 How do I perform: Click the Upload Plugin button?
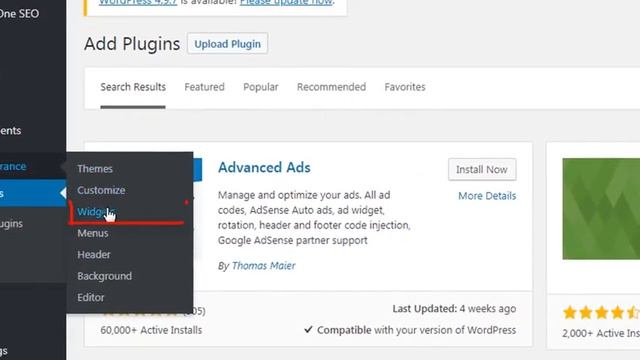point(227,44)
